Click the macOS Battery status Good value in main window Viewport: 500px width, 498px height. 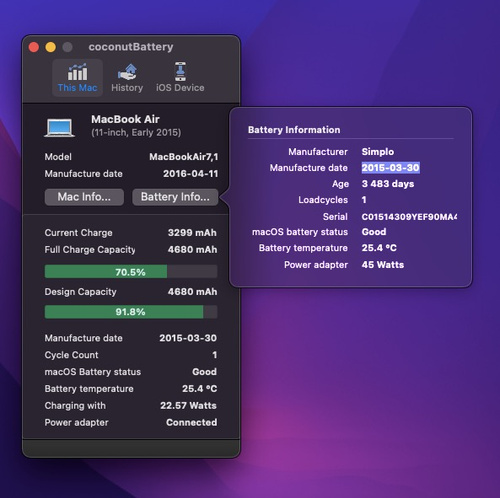click(204, 372)
